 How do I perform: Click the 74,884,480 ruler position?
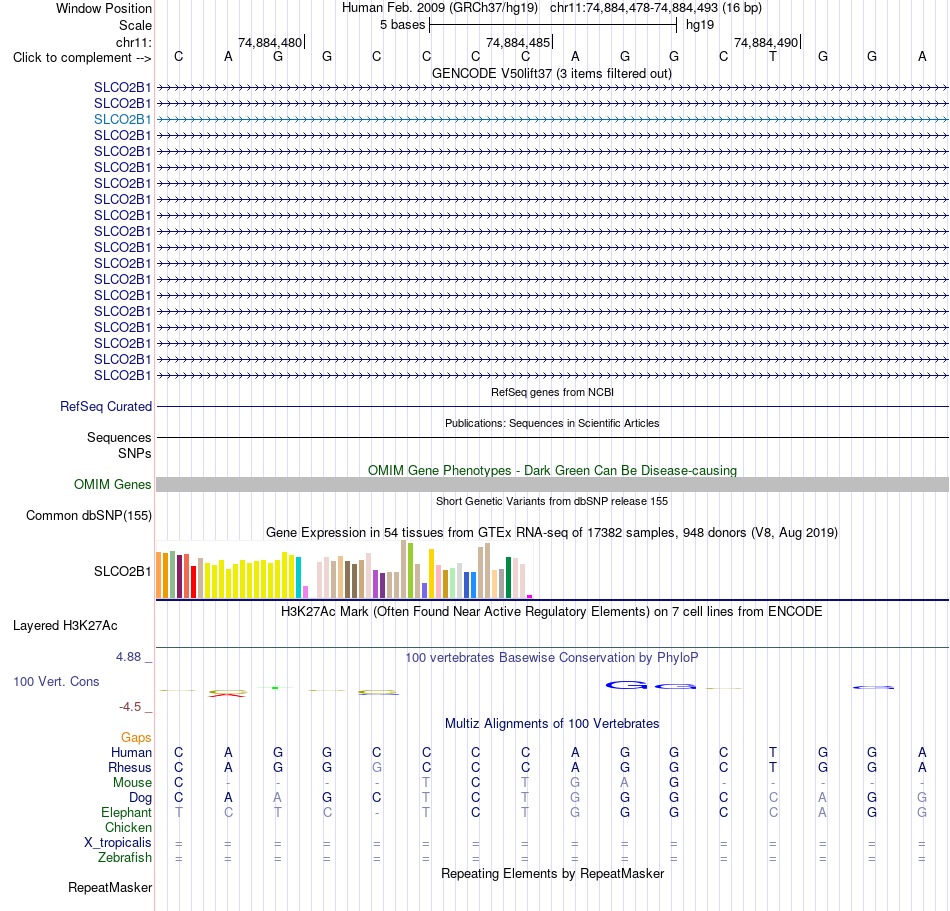270,42
